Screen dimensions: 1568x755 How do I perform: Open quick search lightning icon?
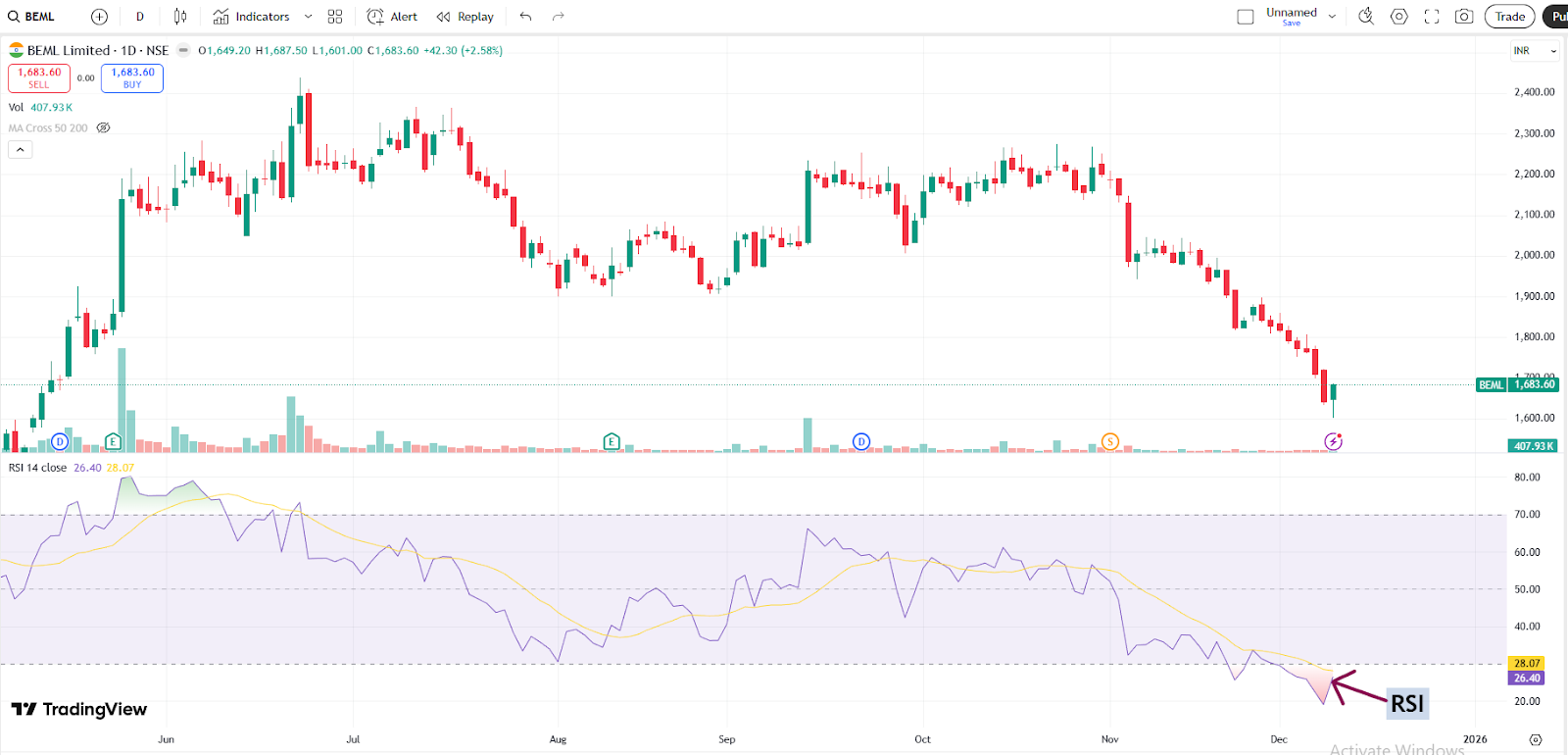(x=1366, y=17)
